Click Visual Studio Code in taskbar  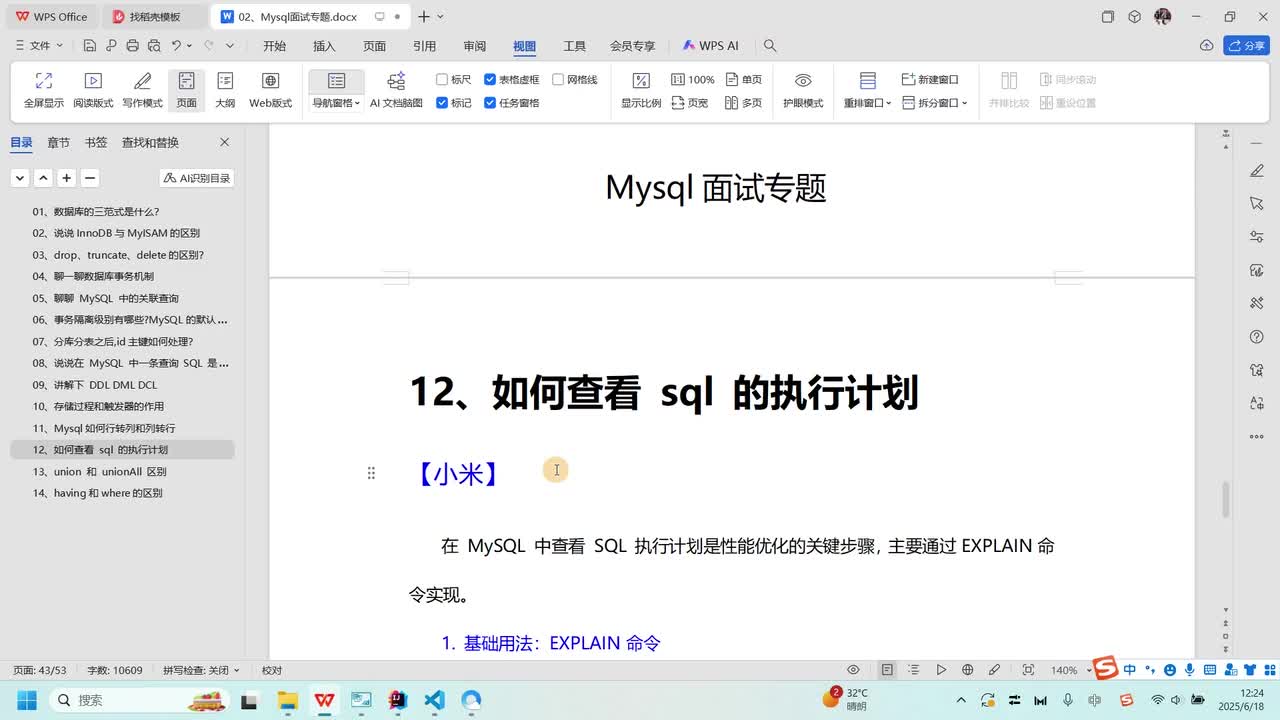click(434, 700)
